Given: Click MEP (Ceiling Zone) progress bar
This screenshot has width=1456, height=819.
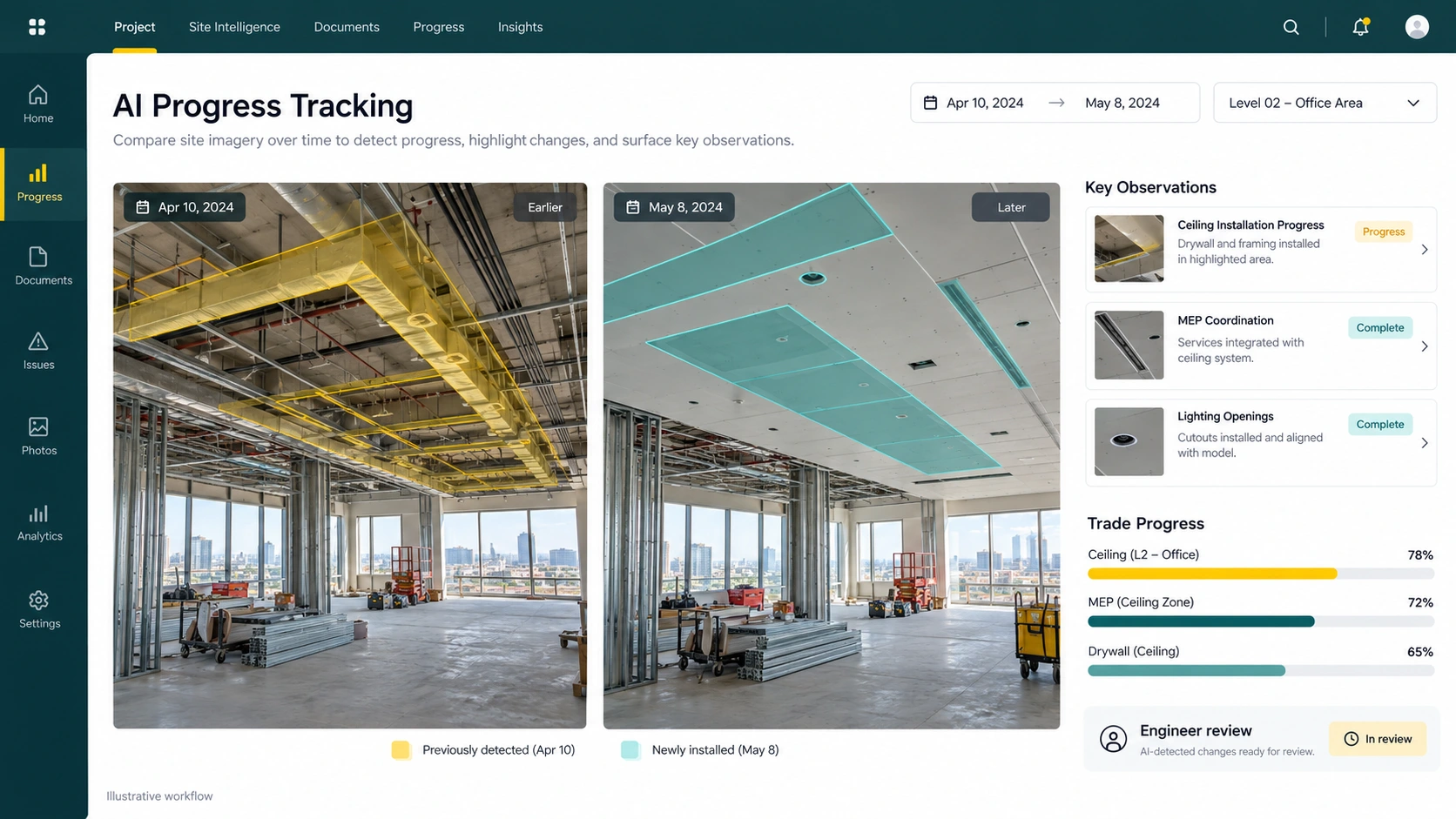Looking at the screenshot, I should tap(1260, 621).
